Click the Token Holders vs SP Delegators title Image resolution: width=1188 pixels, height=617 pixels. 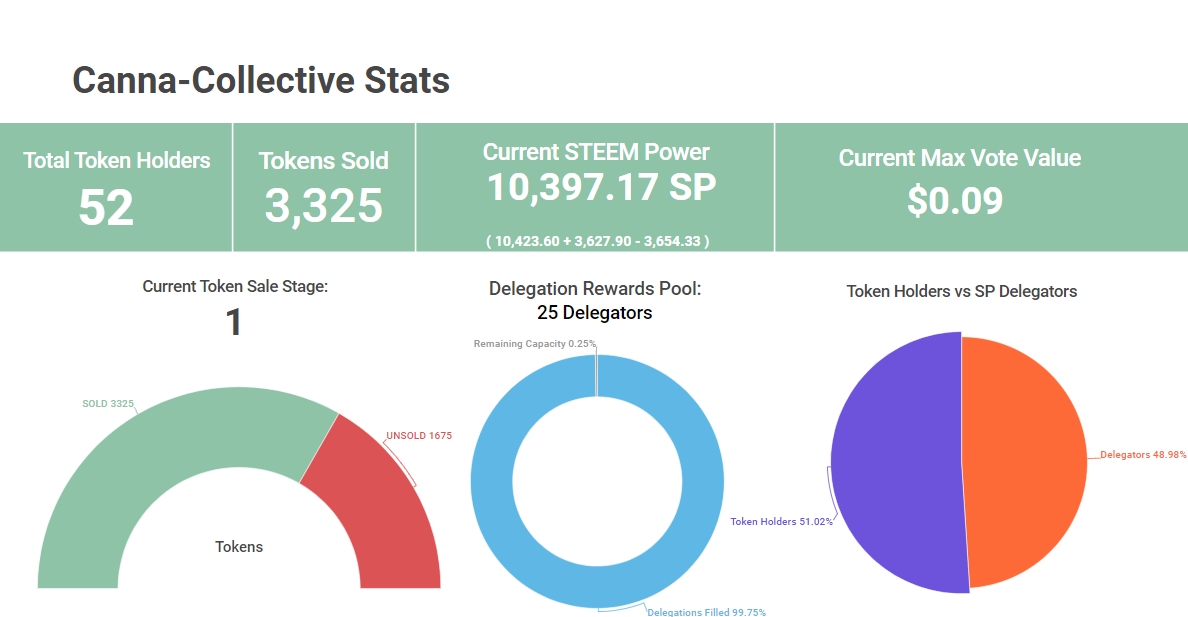(961, 291)
